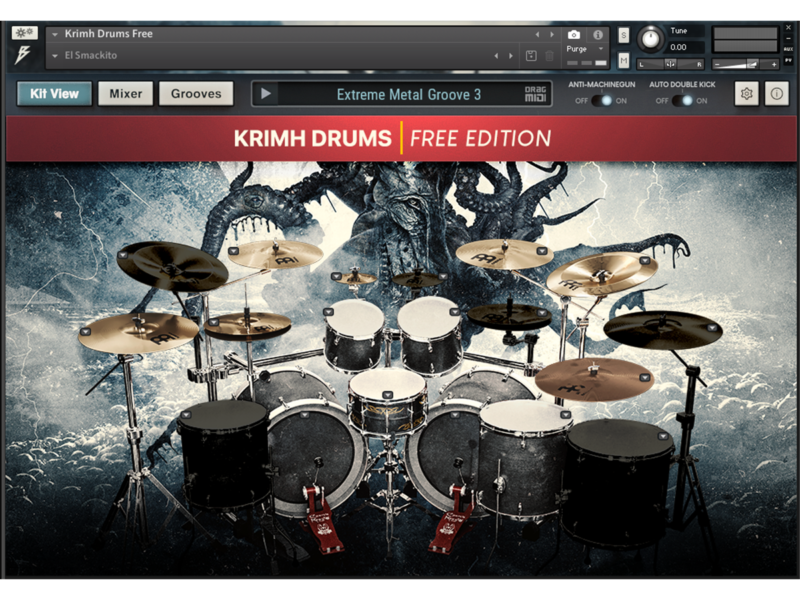
Task: Toggle the Anti-Machinegun switch
Action: [x=601, y=101]
